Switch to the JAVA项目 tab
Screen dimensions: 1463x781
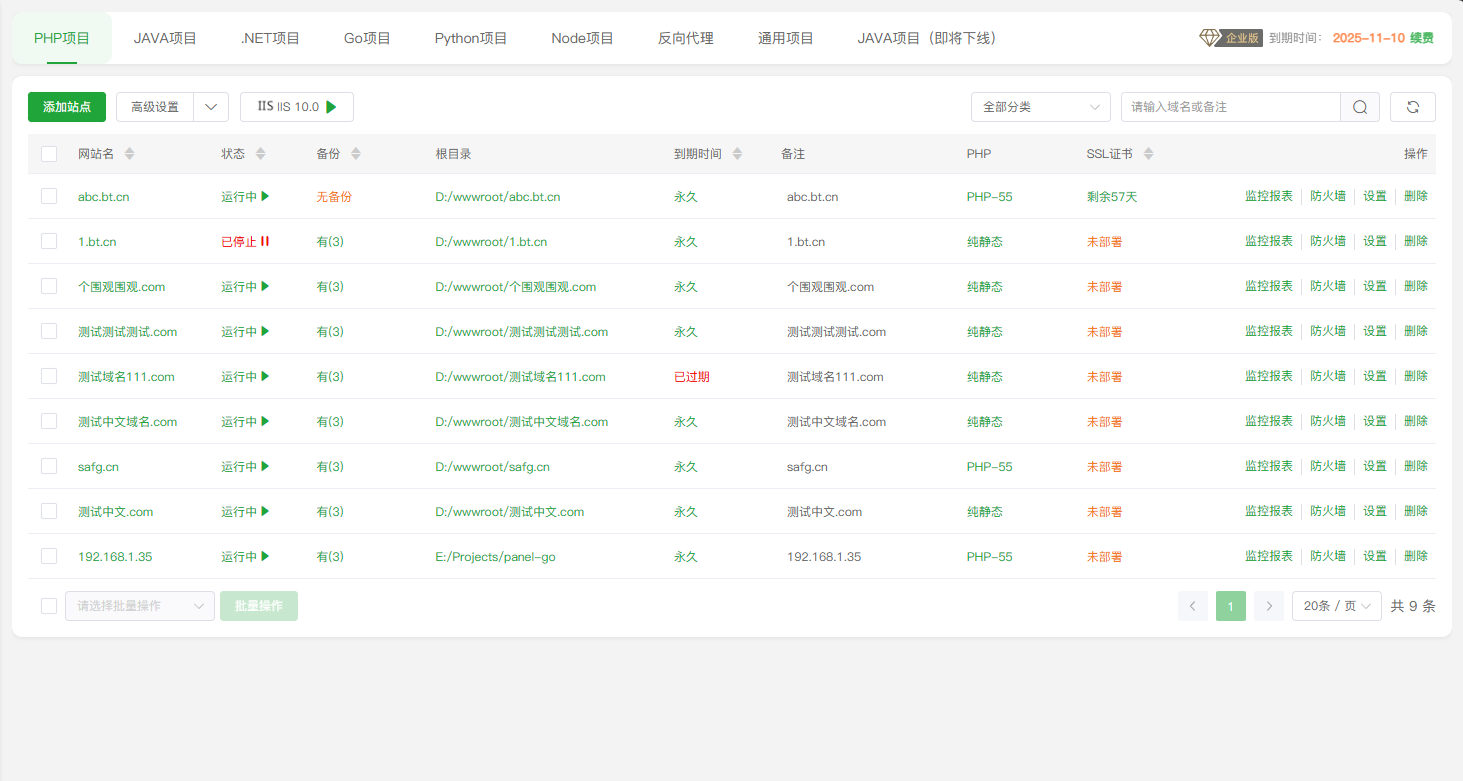pyautogui.click(x=165, y=39)
